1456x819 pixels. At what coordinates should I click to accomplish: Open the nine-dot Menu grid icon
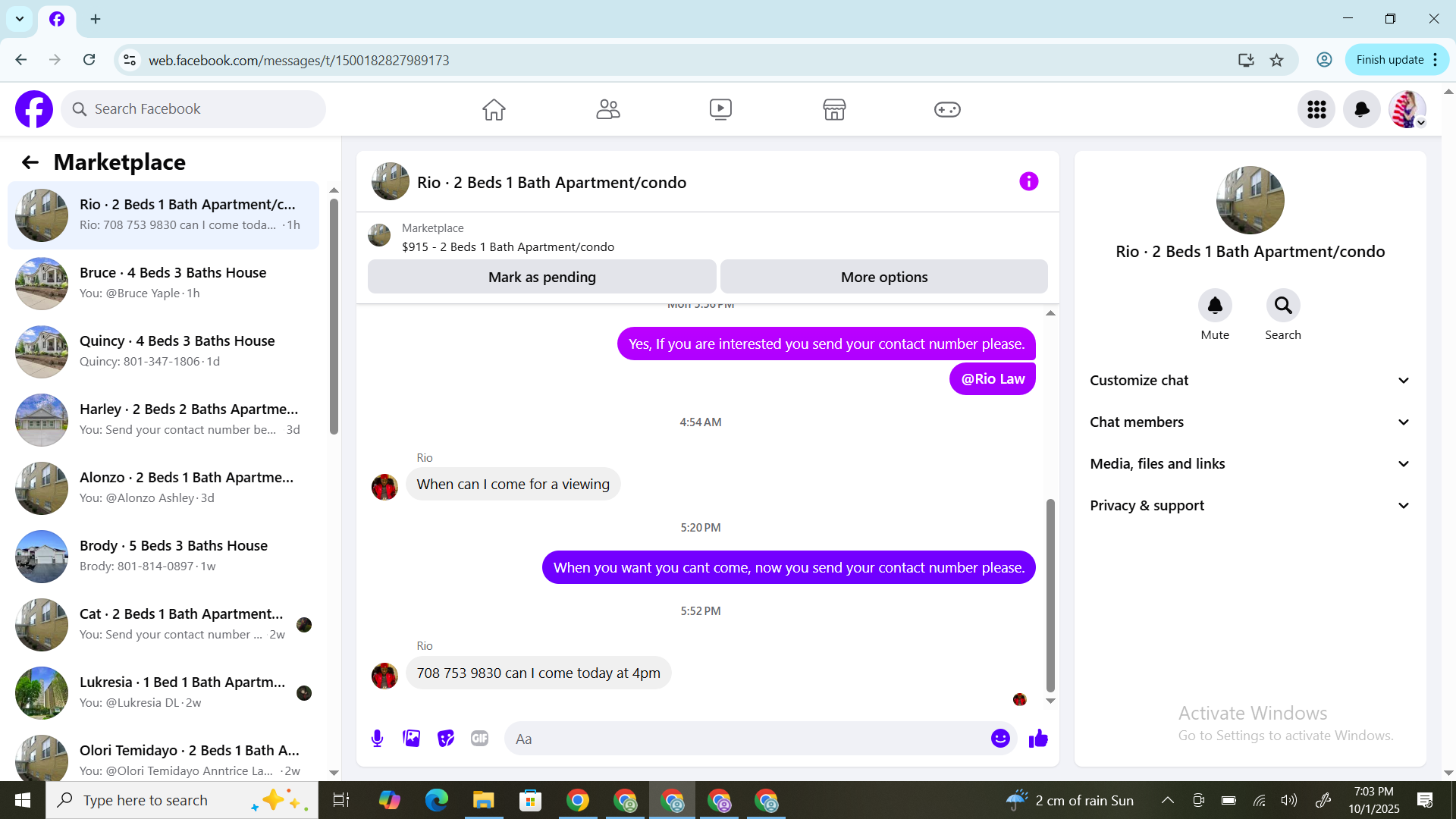click(x=1316, y=109)
